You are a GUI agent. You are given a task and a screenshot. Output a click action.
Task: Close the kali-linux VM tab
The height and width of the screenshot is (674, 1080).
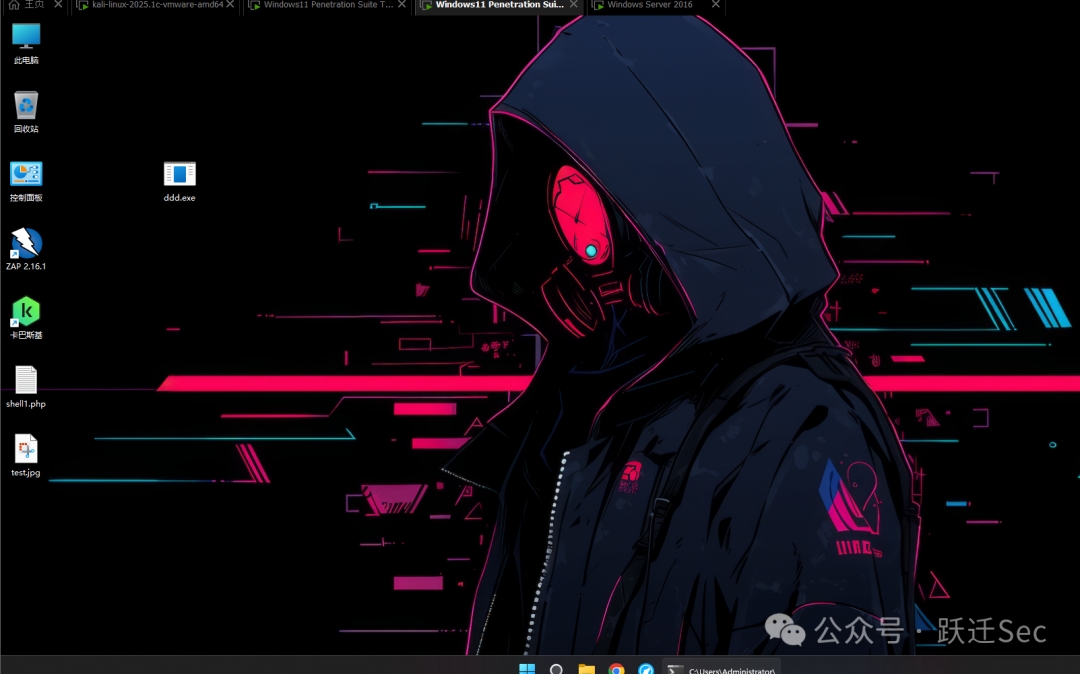click(230, 4)
